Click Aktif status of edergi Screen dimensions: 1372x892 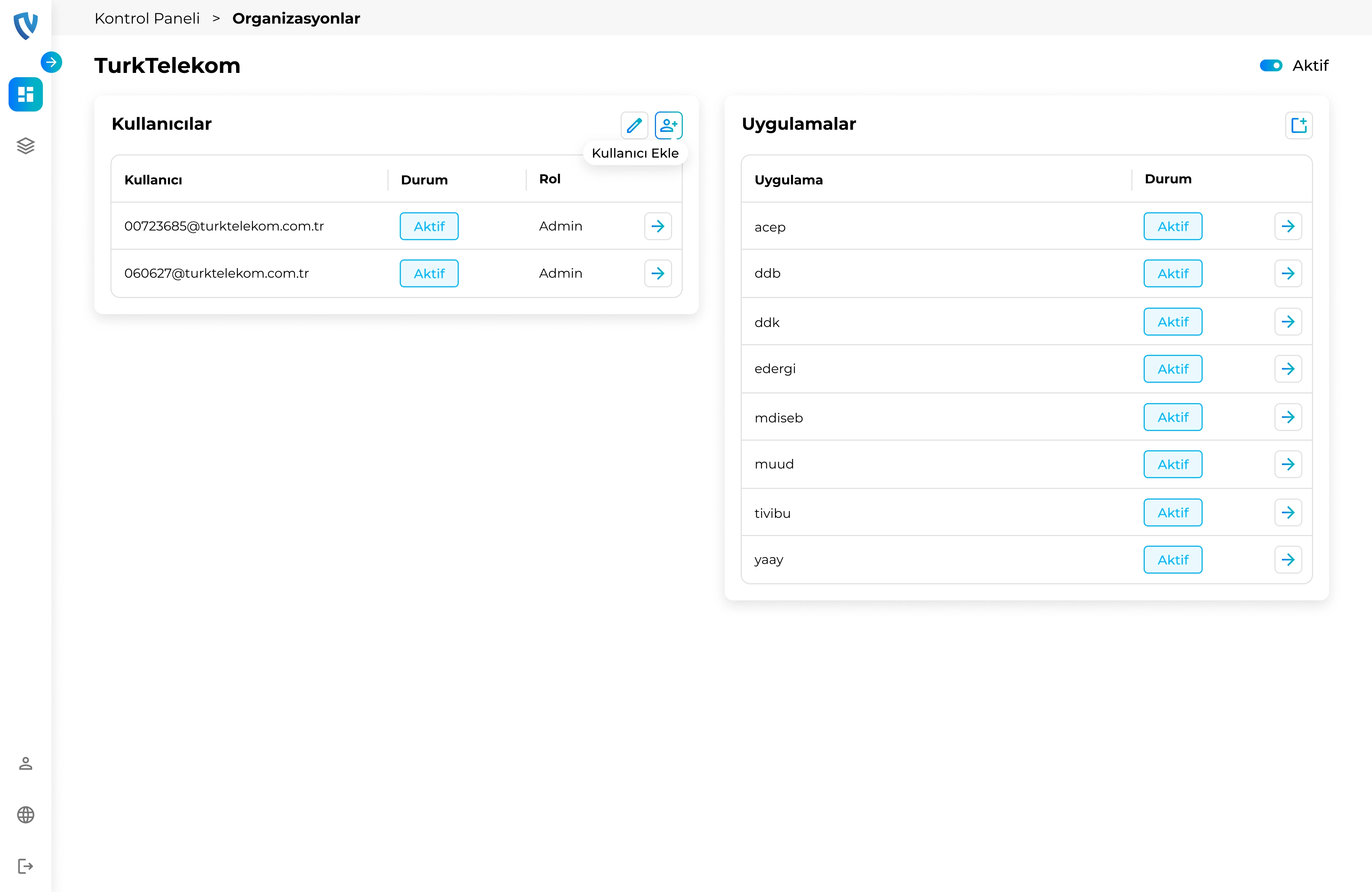(1173, 369)
